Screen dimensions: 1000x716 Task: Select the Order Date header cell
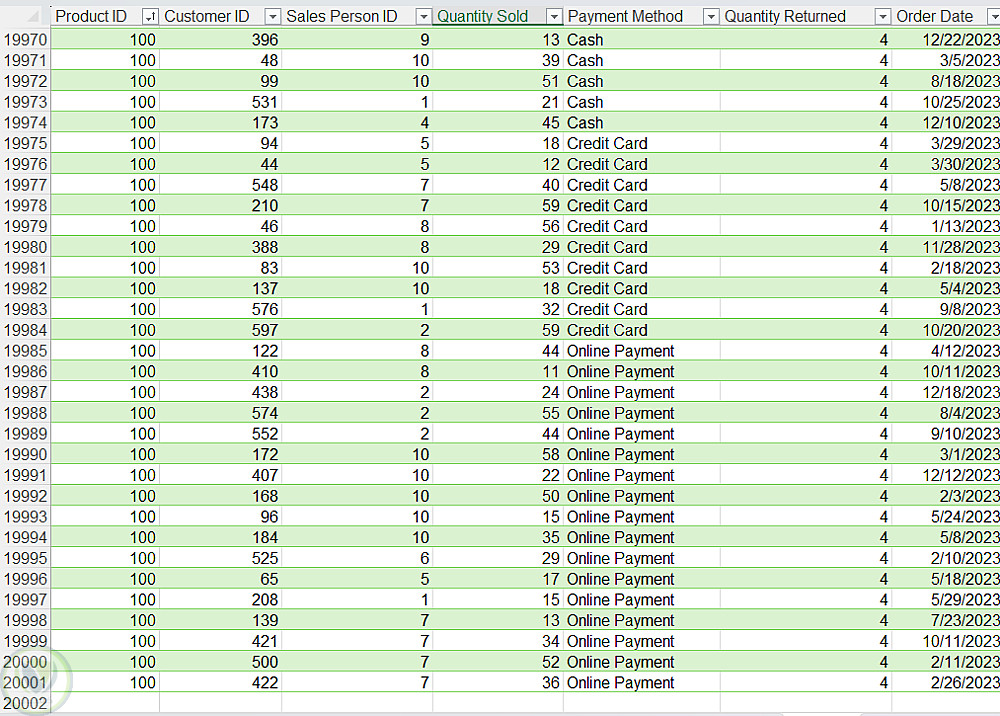pyautogui.click(x=946, y=17)
